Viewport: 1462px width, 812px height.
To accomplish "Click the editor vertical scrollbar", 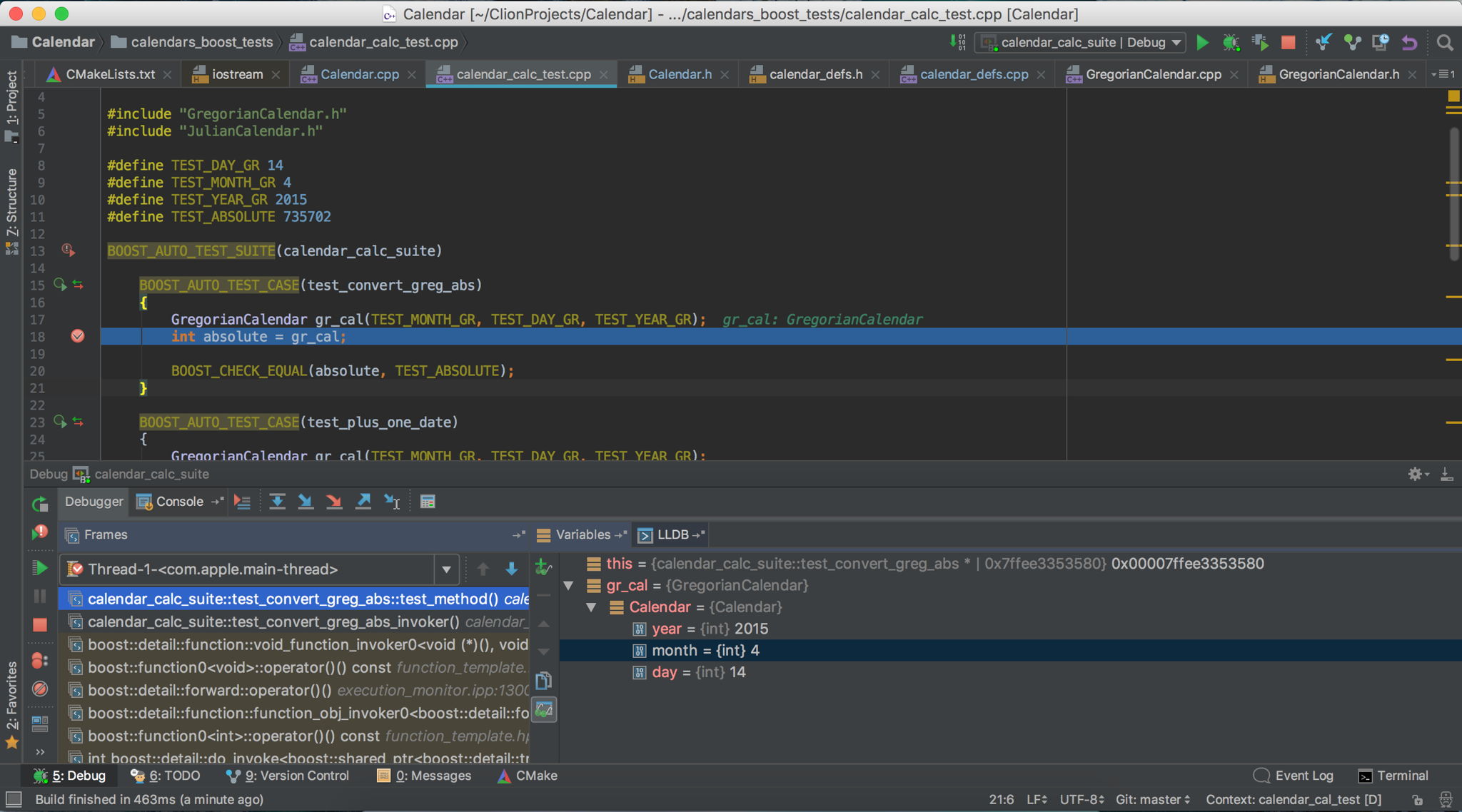I will pyautogui.click(x=1453, y=193).
